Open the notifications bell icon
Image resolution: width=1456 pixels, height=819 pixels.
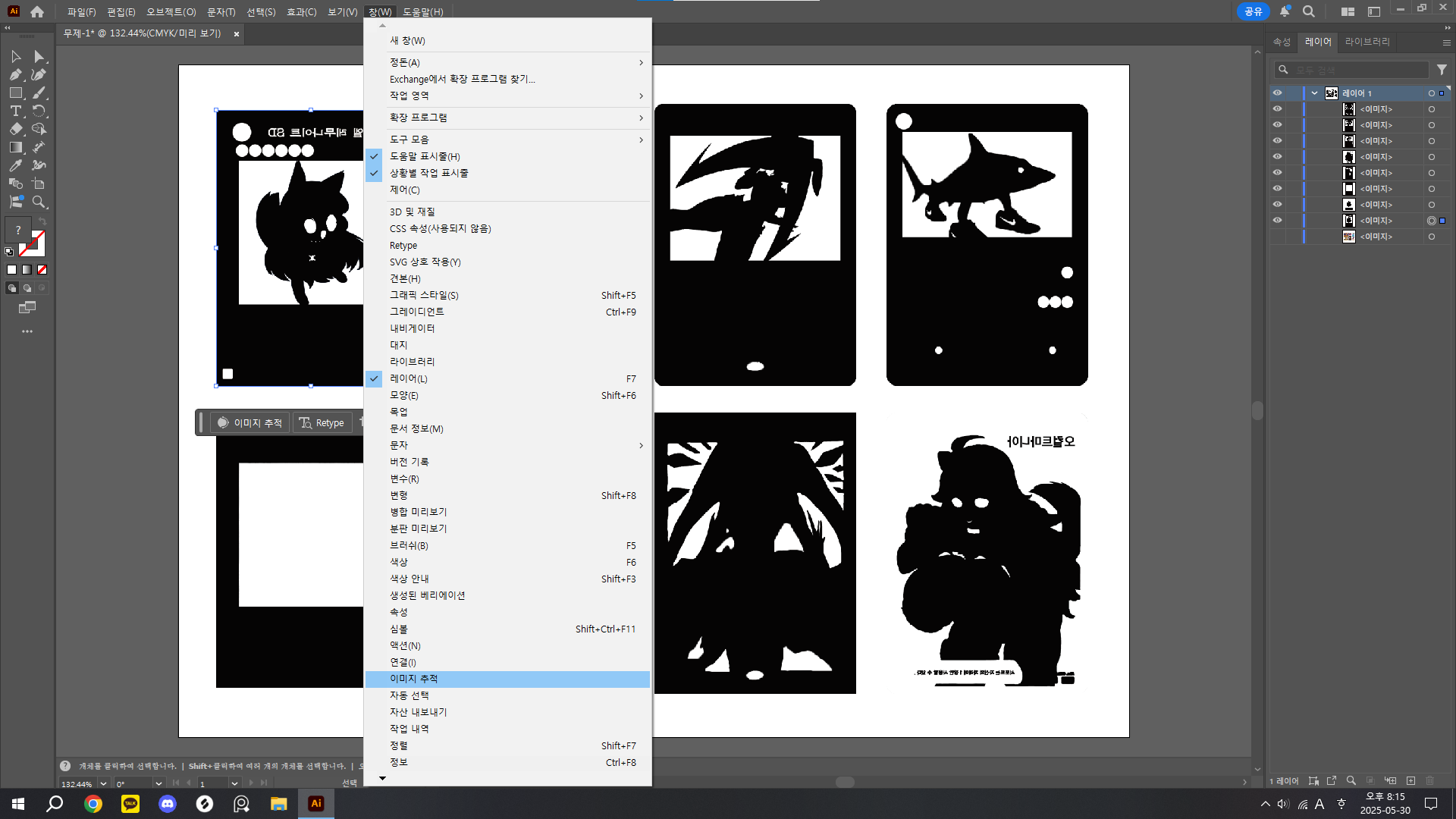point(1285,11)
